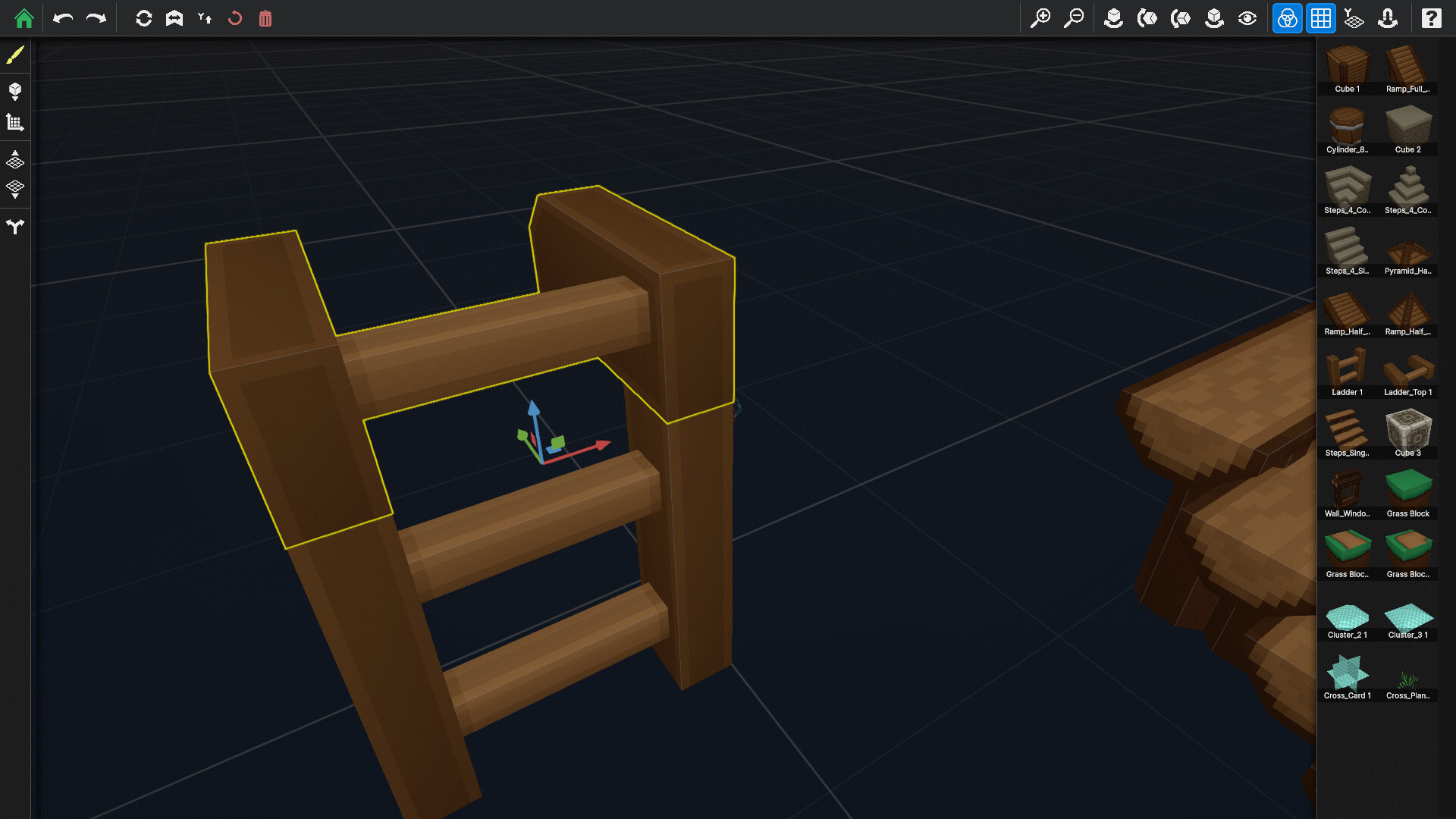Lower the grid layer down arrow
The width and height of the screenshot is (1456, 819).
15,189
